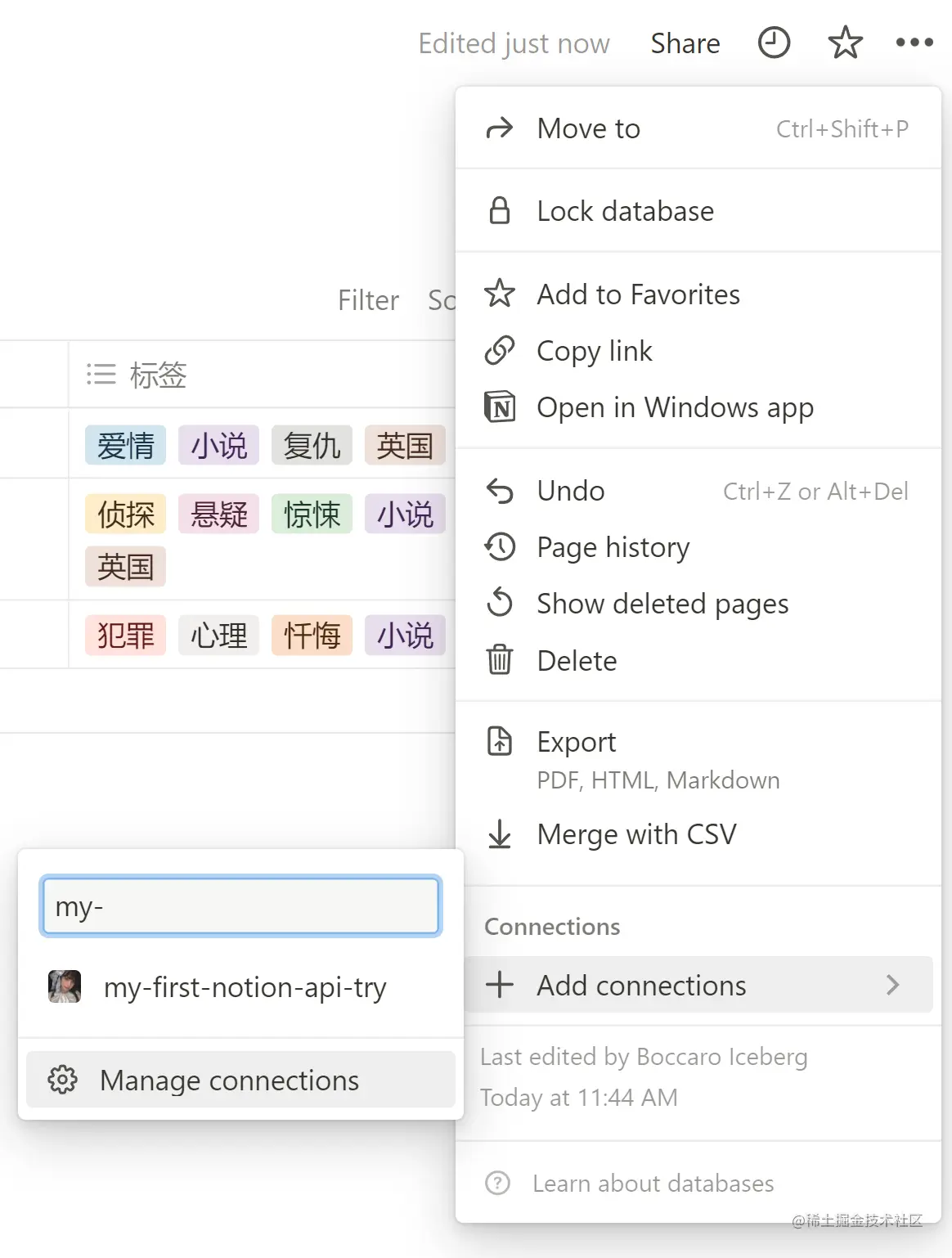Click the Copy link chain icon
Viewport: 952px width, 1258px height.
tap(499, 351)
